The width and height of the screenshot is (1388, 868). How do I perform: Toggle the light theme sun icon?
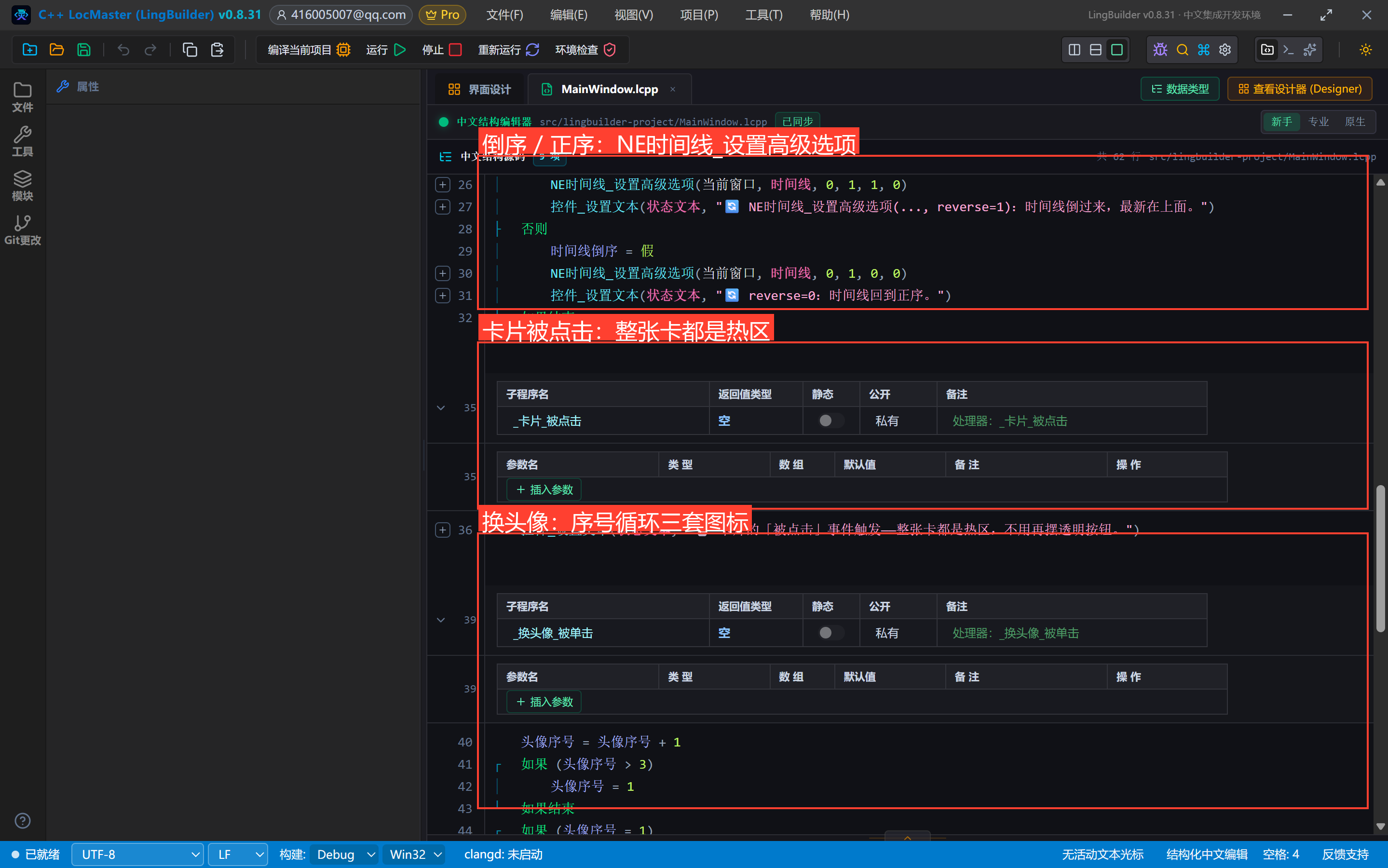click(1366, 50)
